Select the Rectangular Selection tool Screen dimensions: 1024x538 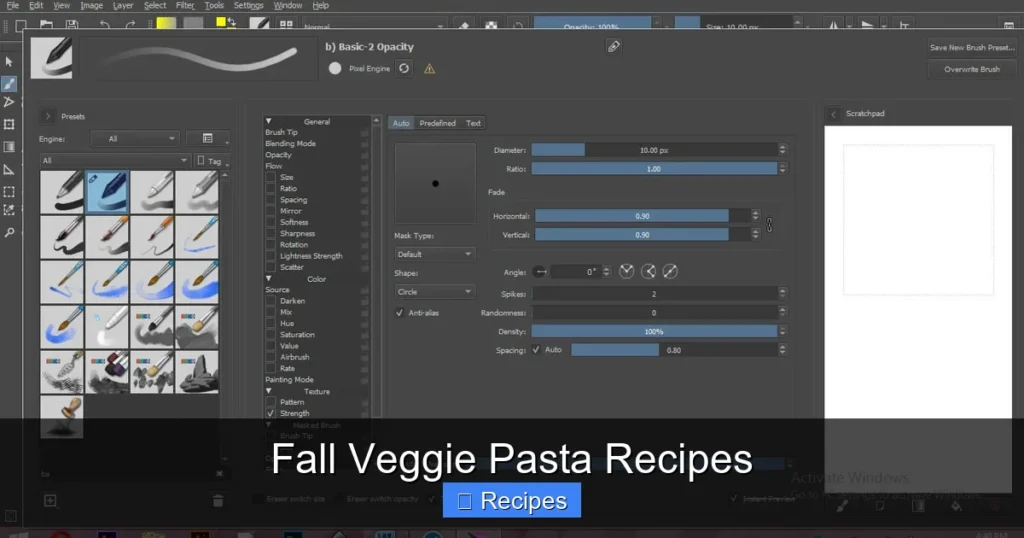pyautogui.click(x=9, y=192)
